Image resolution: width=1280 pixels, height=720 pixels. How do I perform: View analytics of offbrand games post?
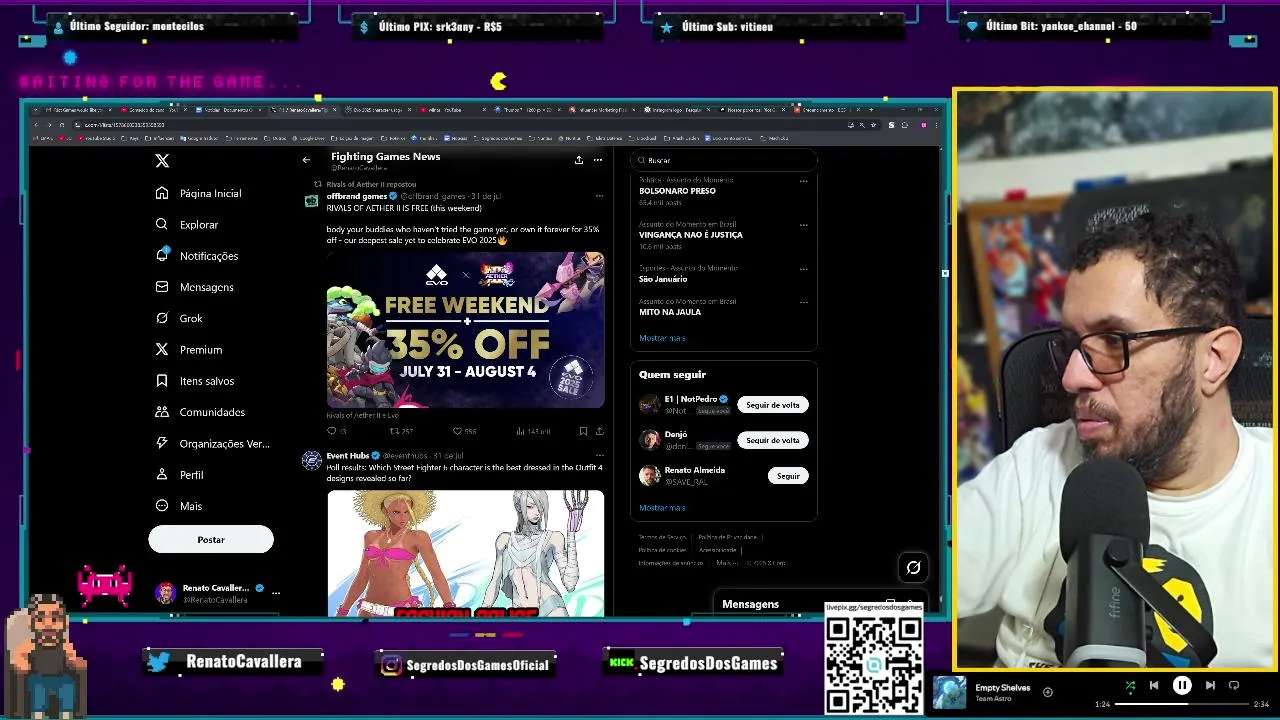coord(532,431)
